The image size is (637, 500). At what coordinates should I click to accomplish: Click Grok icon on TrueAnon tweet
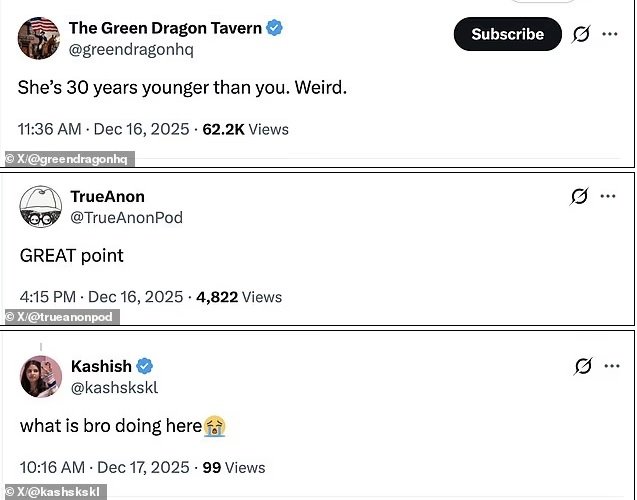click(579, 196)
